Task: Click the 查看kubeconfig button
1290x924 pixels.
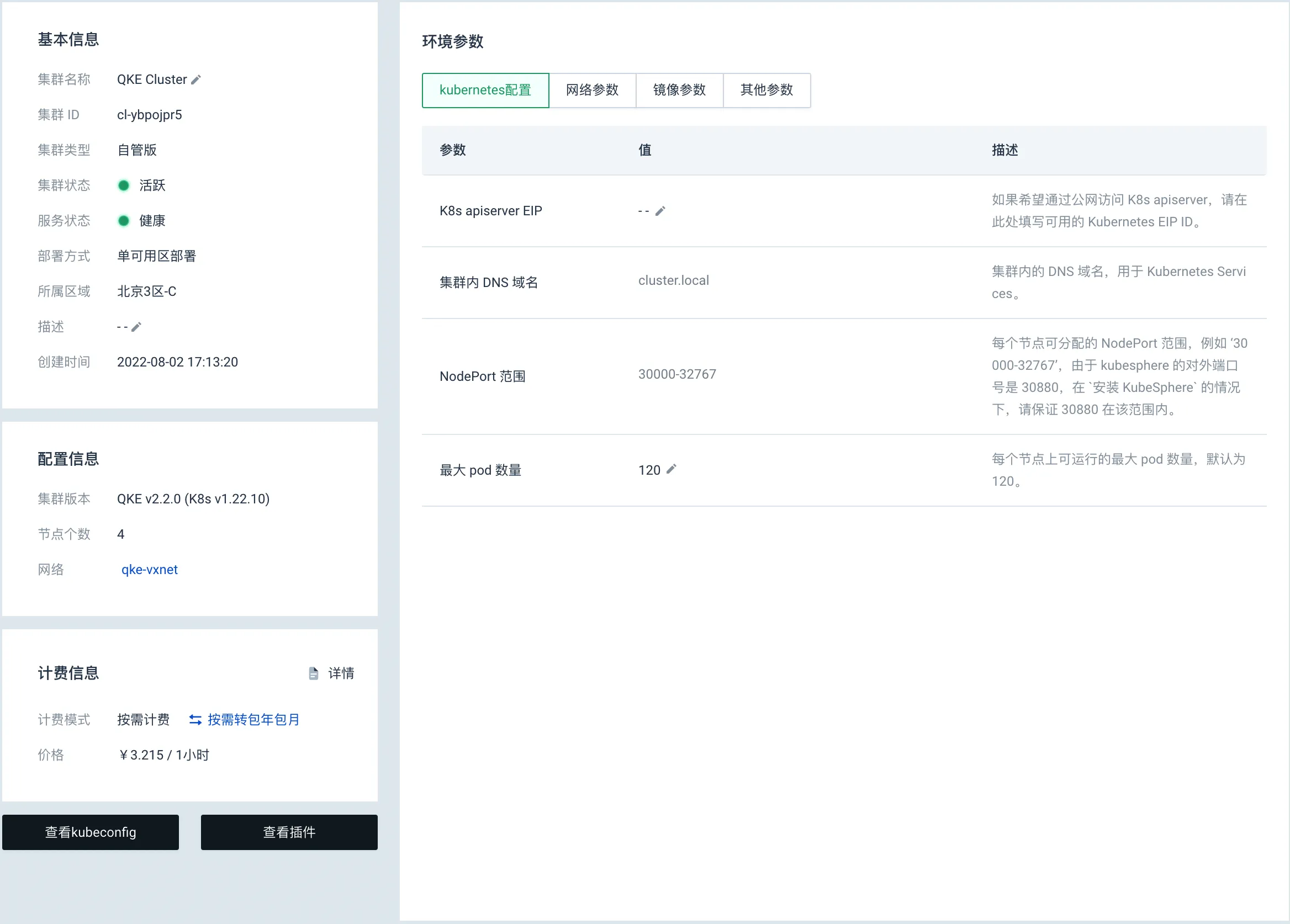Action: (91, 832)
